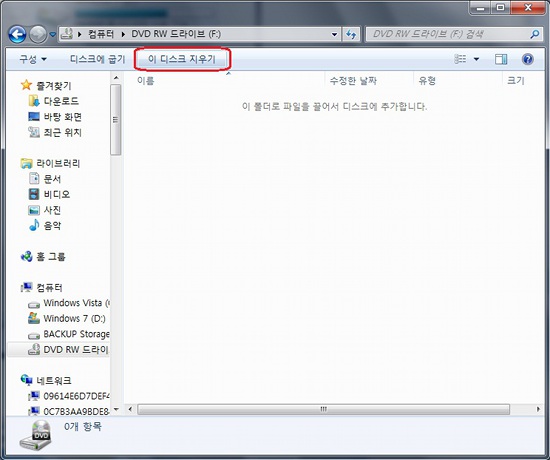Click the 다운로드 folder icon

[34, 101]
